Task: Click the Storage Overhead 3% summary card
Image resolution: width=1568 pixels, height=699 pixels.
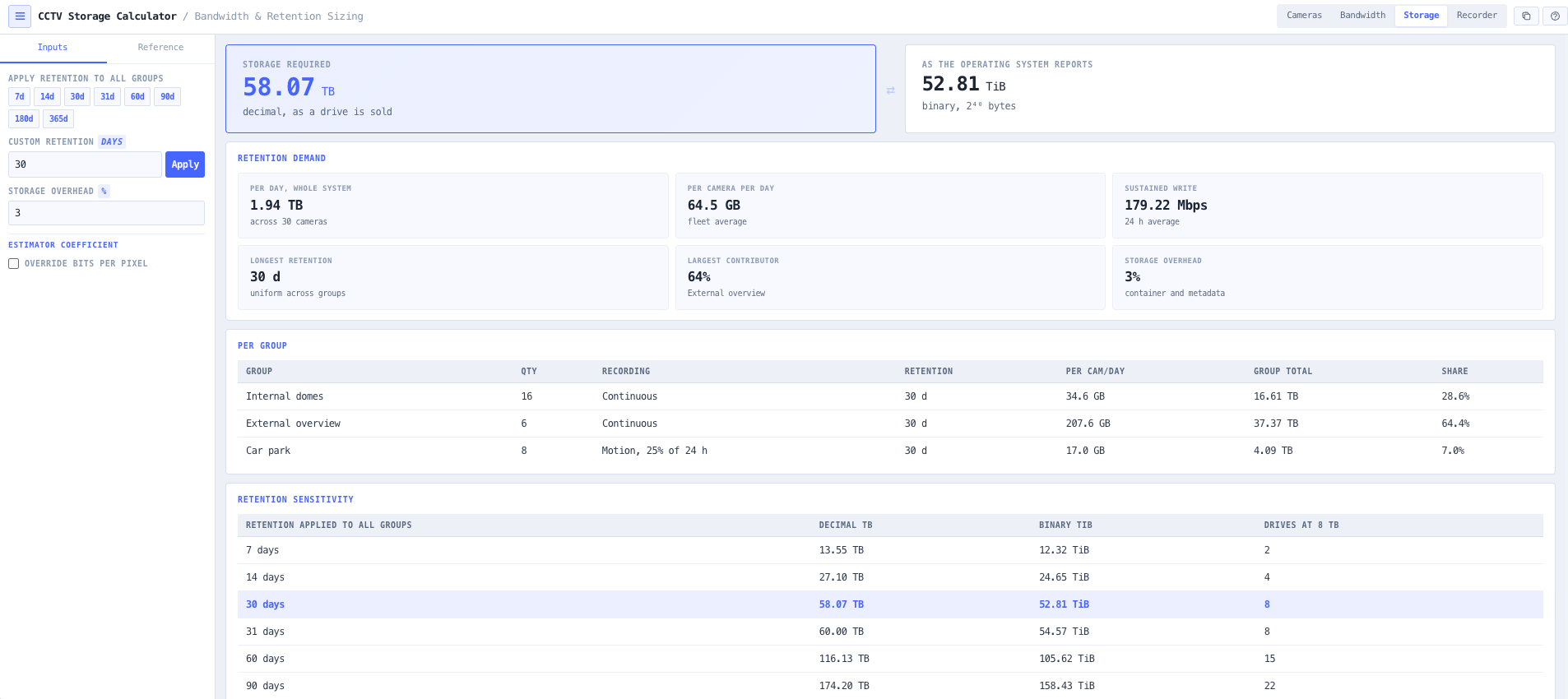Action: pos(1327,277)
